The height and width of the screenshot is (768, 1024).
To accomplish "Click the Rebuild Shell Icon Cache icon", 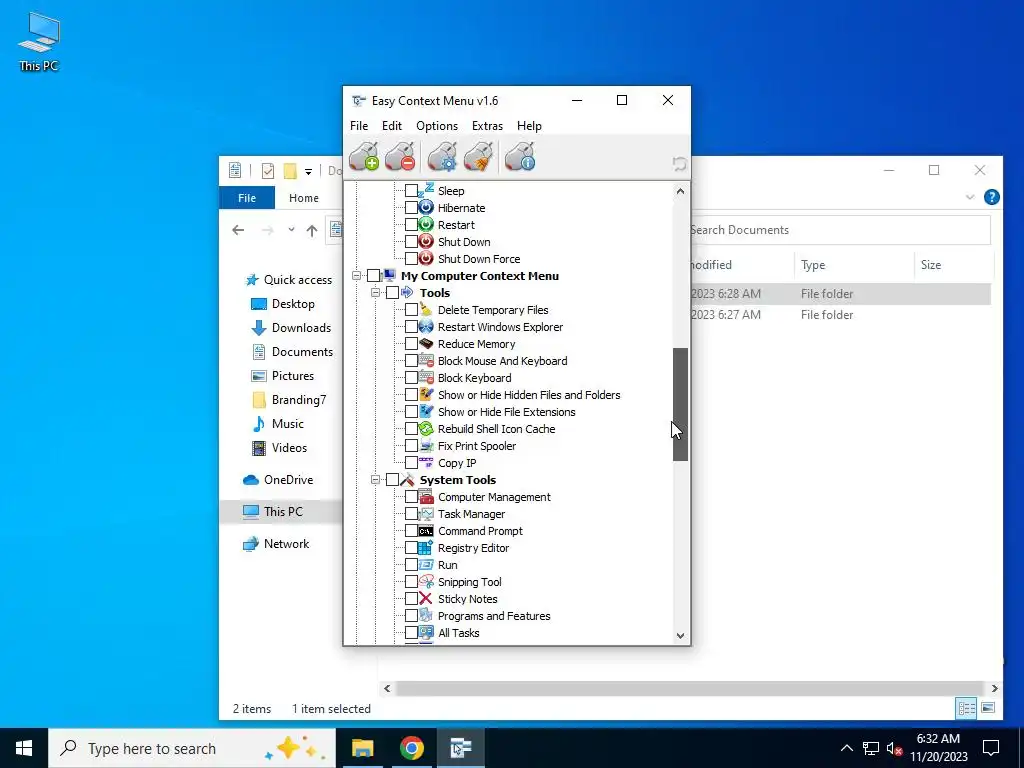I will click(426, 428).
